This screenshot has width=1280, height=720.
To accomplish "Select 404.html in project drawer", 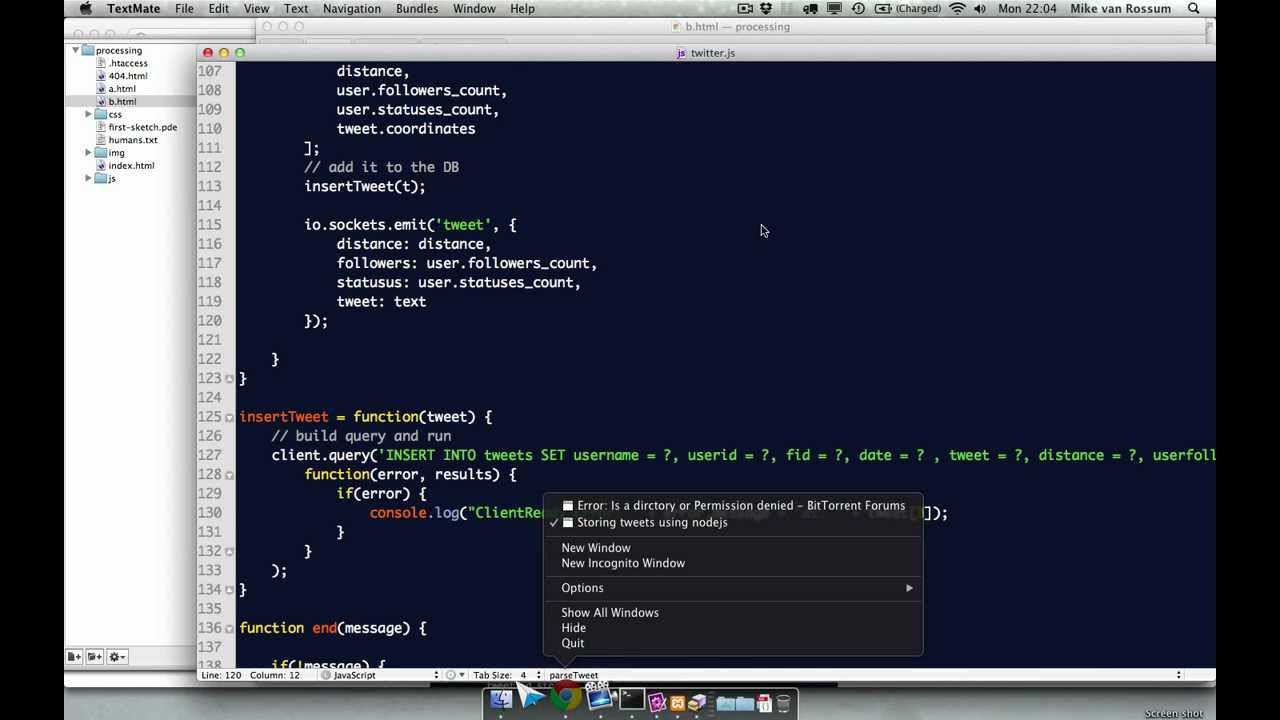I will click(x=128, y=76).
